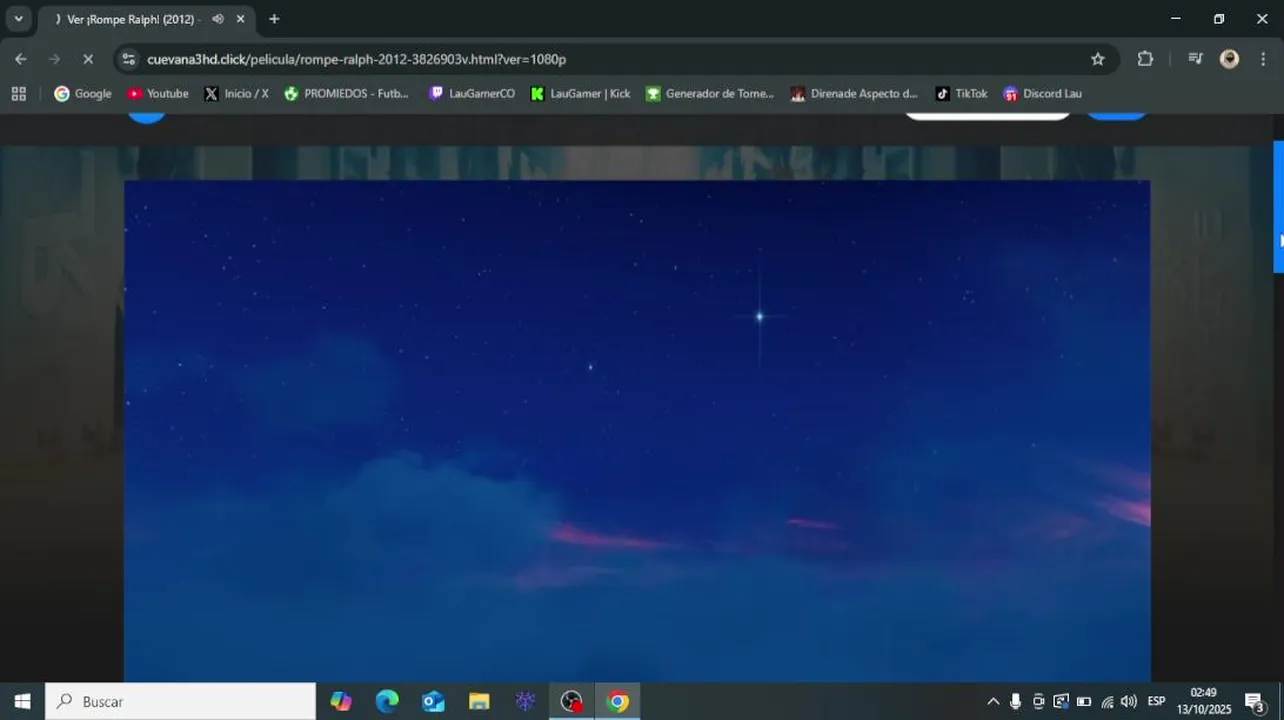The image size is (1284, 720).
Task: Open the display settings tray icon
Action: pyautogui.click(x=1061, y=701)
